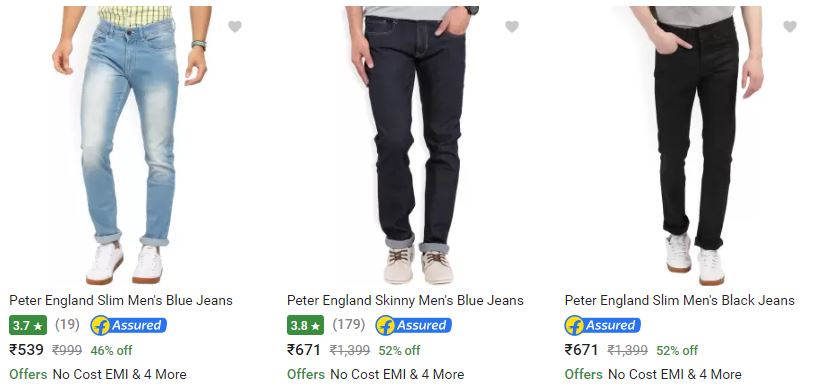Open Peter England Skinny Men's Blue Jeans
The height and width of the screenshot is (392, 826).
tap(405, 300)
